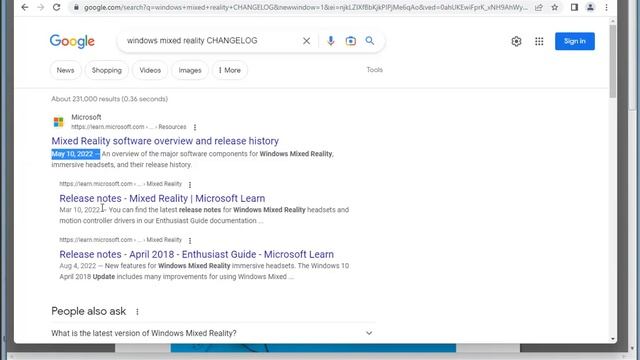Image resolution: width=640 pixels, height=360 pixels.
Task: View site info padlock icon
Action: point(76,7)
